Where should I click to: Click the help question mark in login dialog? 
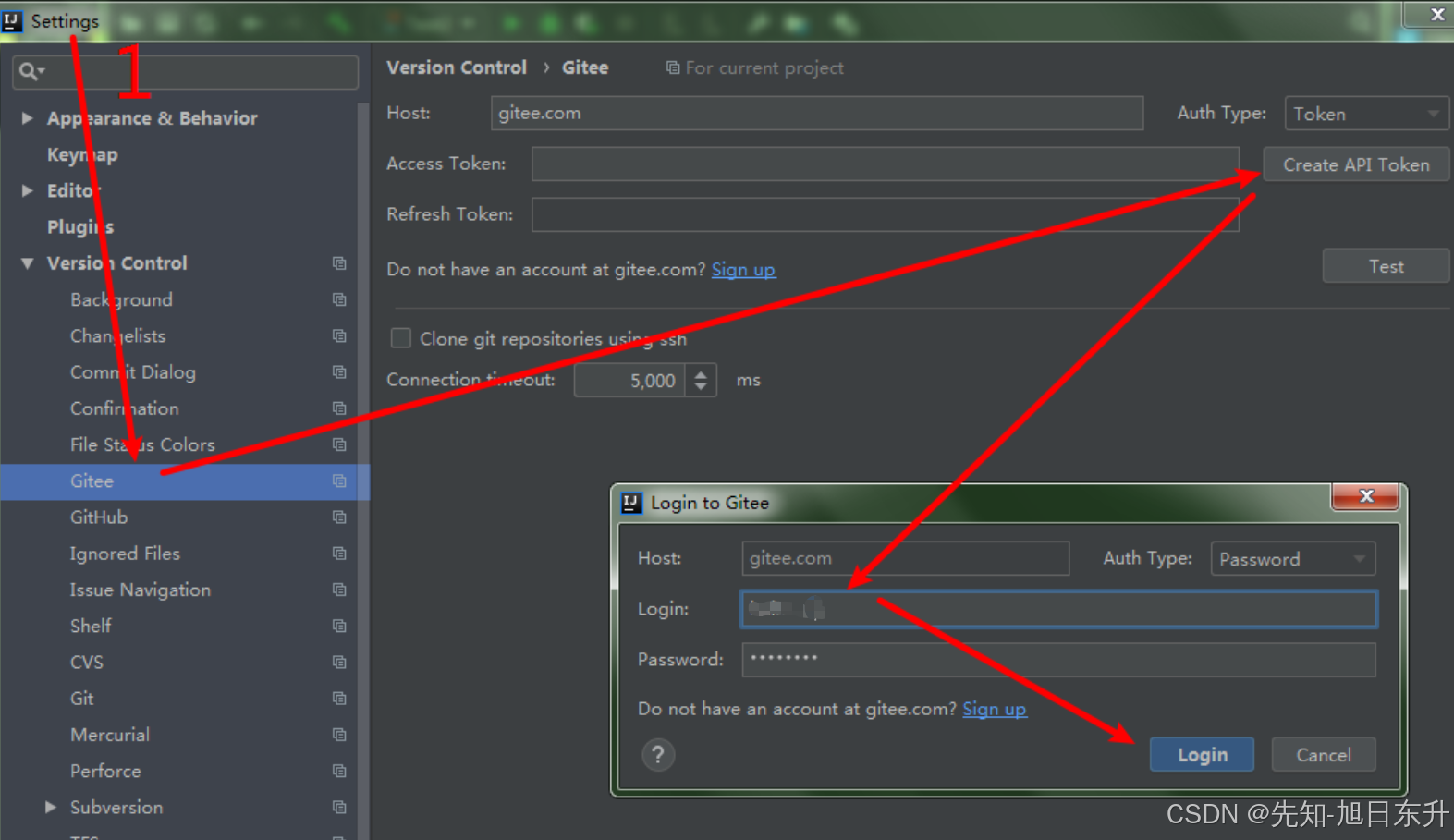point(658,755)
